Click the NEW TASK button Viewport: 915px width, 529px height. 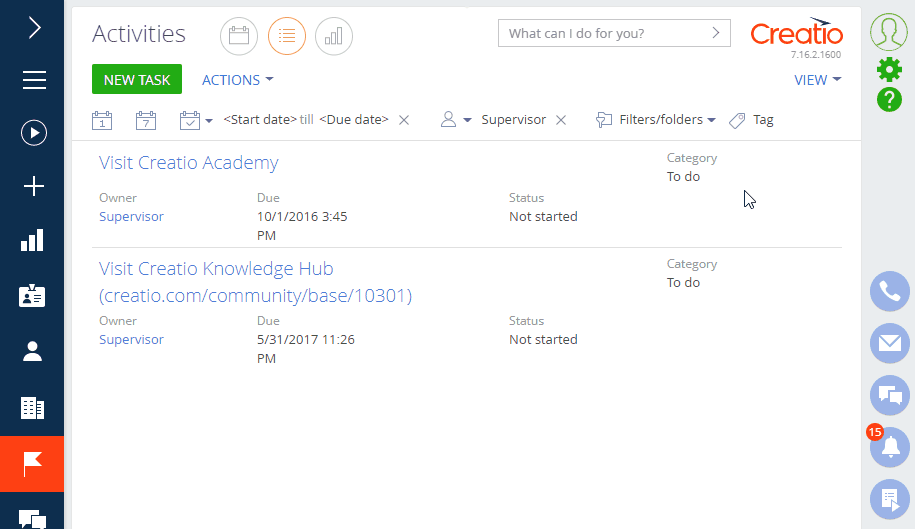(x=137, y=79)
